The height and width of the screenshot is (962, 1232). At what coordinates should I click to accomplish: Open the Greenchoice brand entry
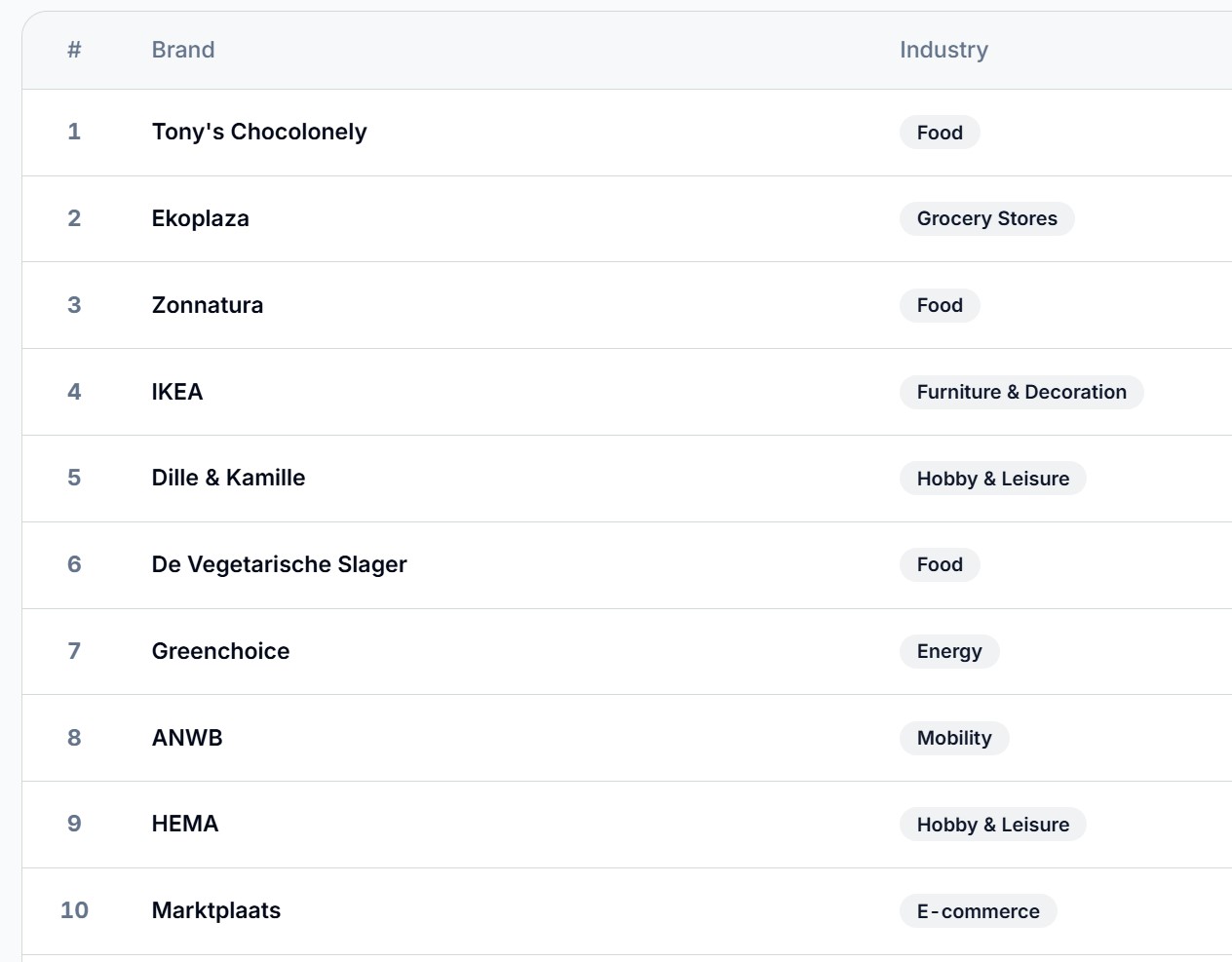pyautogui.click(x=220, y=651)
